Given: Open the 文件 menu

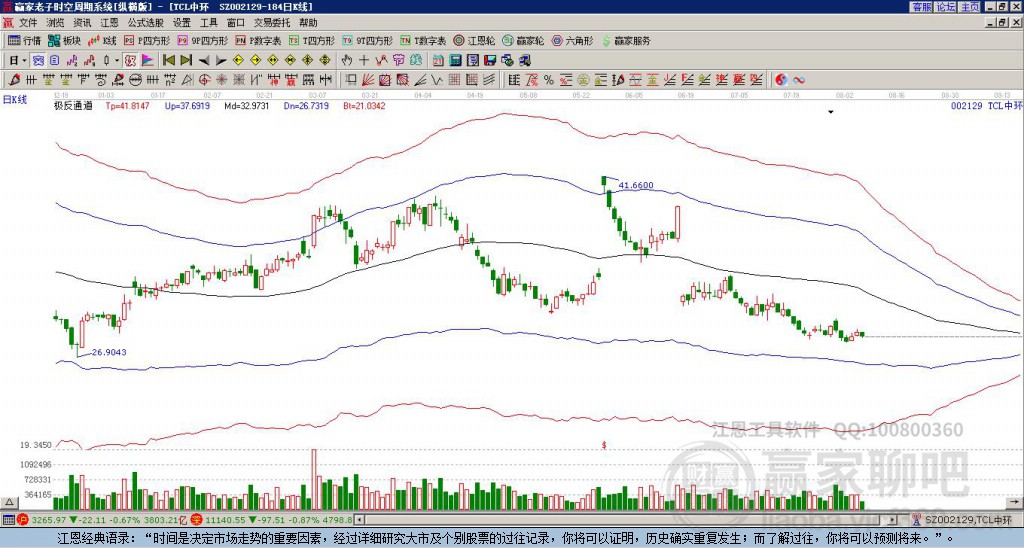Looking at the screenshot, I should tap(28, 23).
